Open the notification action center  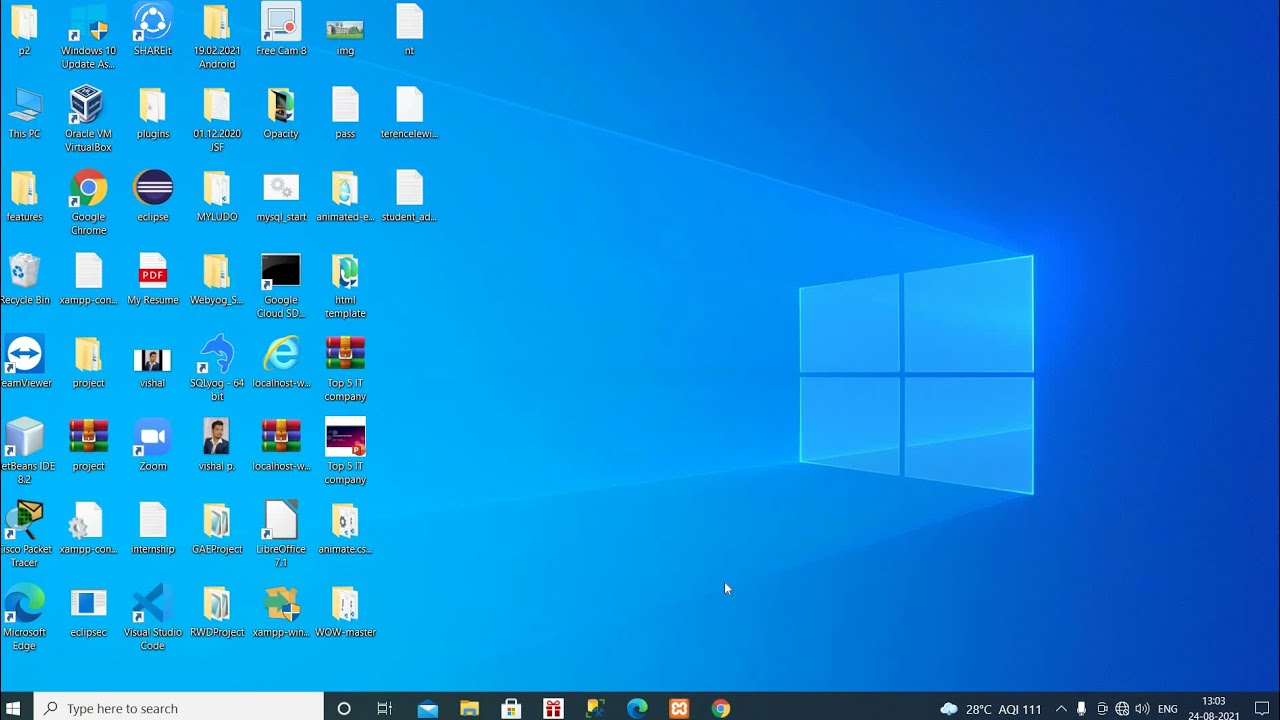click(1261, 708)
